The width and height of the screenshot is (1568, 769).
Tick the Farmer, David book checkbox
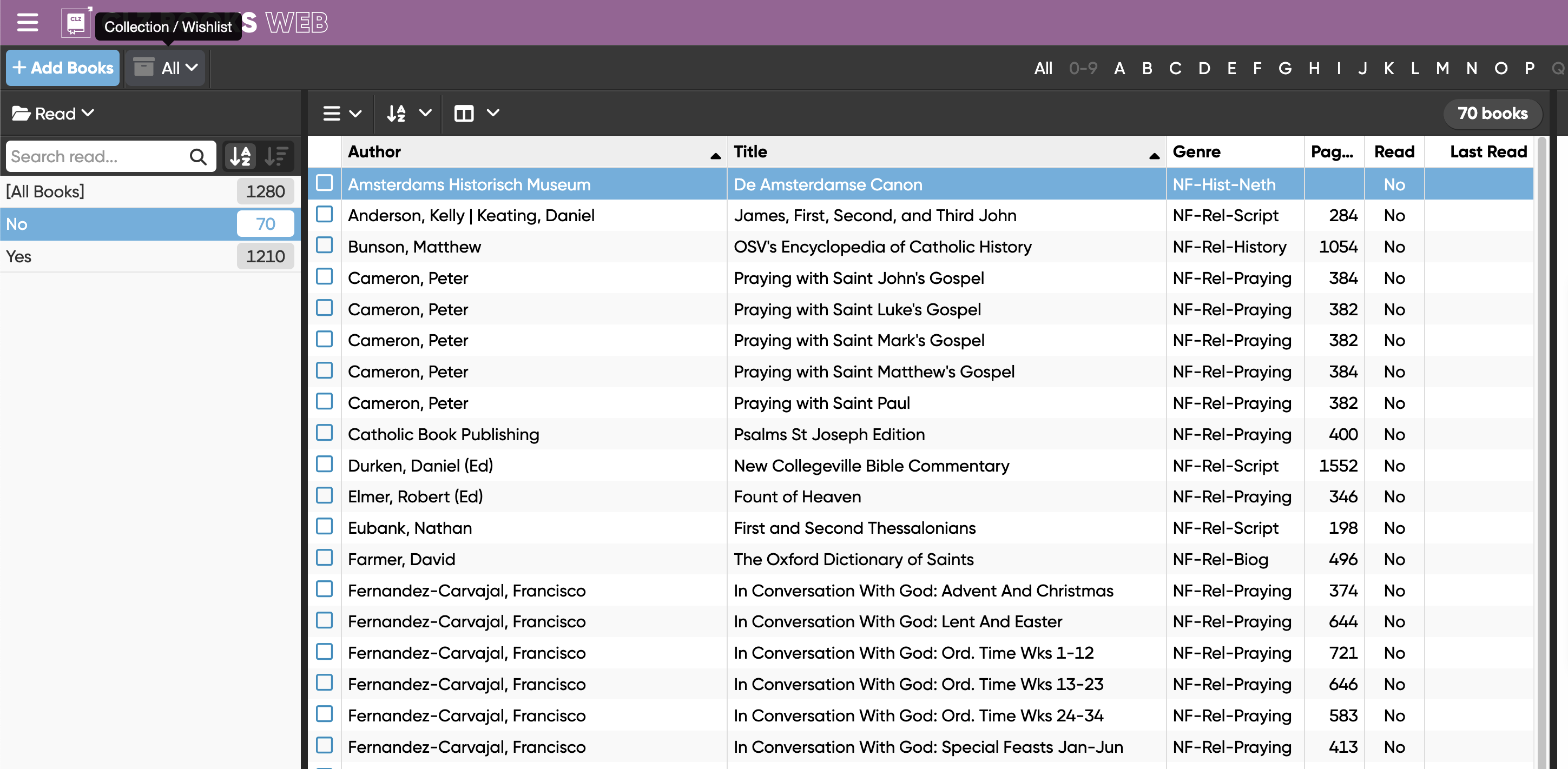coord(325,558)
